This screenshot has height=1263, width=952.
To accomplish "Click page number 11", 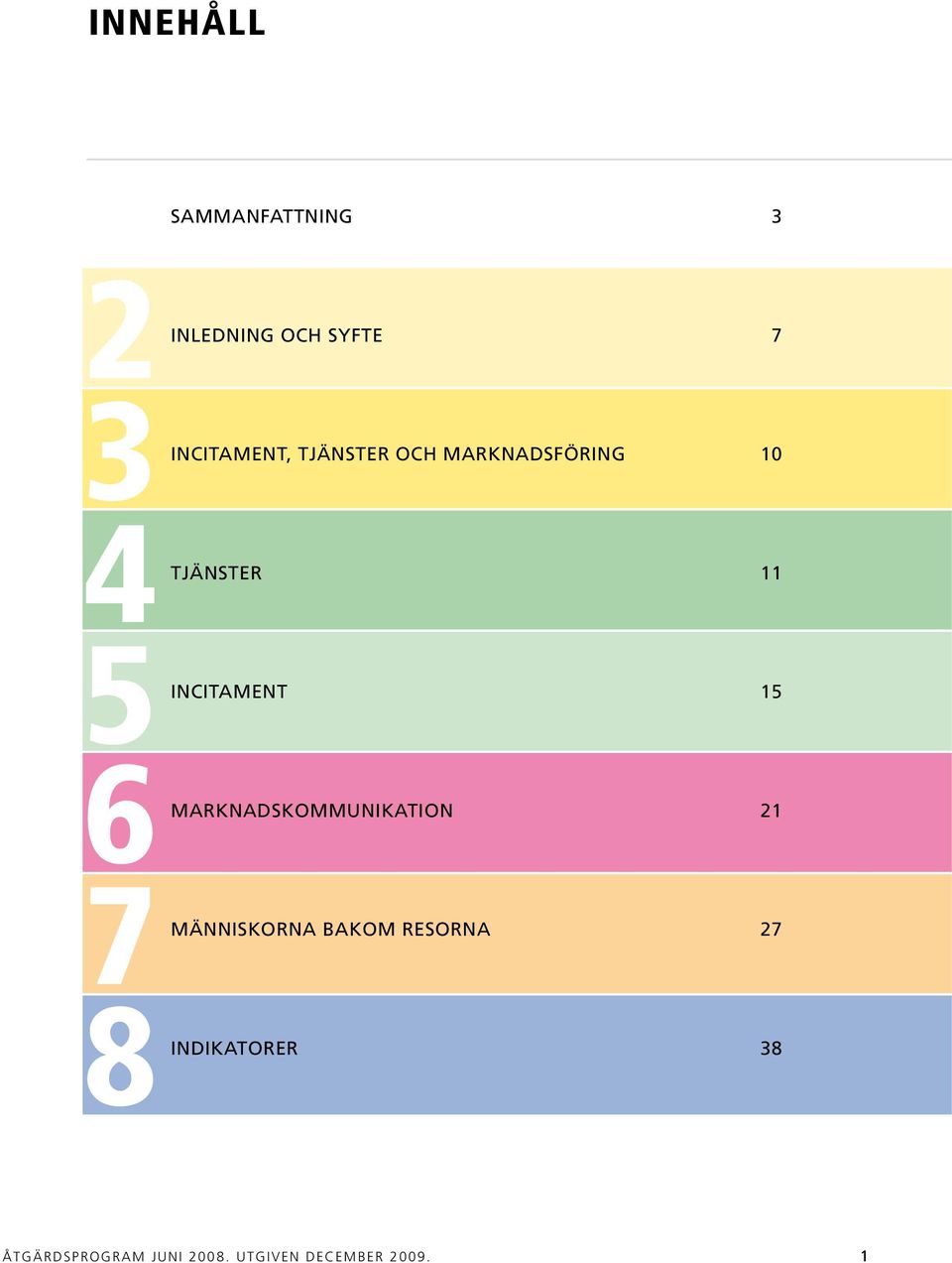I will click(772, 572).
